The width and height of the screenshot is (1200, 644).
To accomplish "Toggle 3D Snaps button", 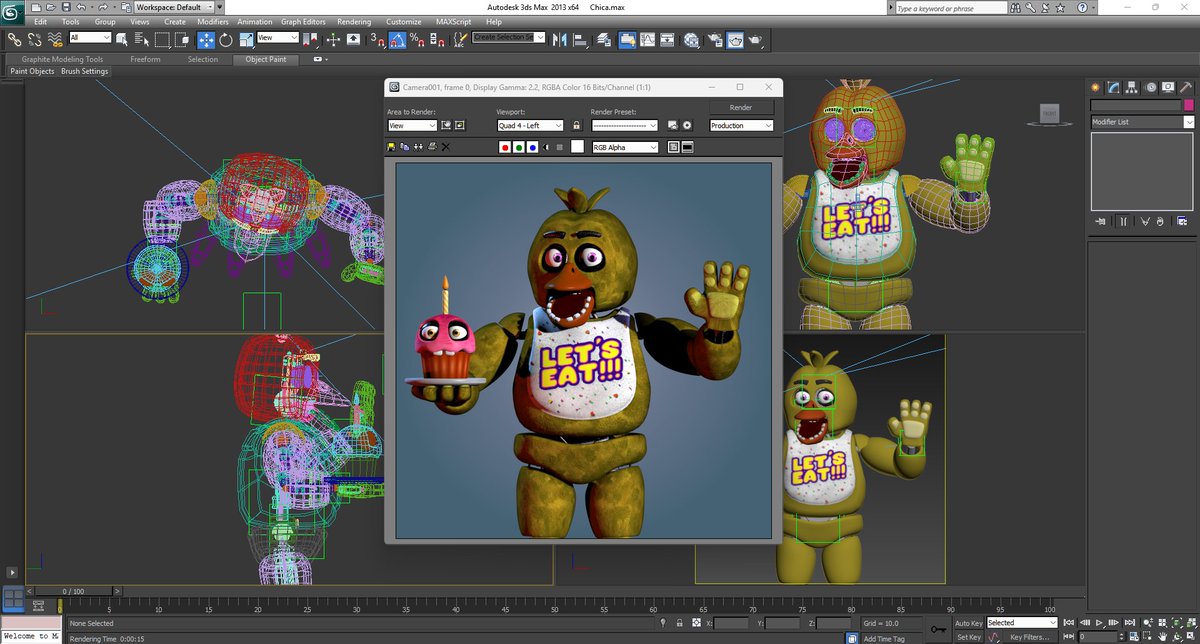I will point(377,39).
